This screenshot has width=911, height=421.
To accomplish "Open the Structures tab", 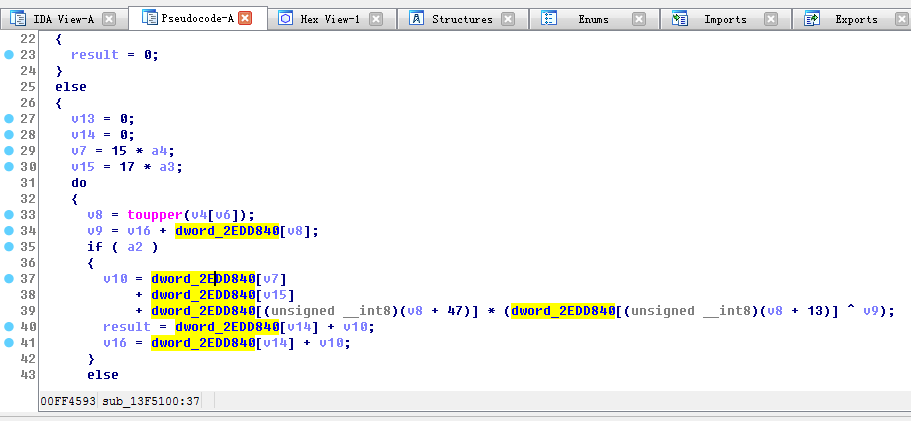I will pyautogui.click(x=462, y=19).
